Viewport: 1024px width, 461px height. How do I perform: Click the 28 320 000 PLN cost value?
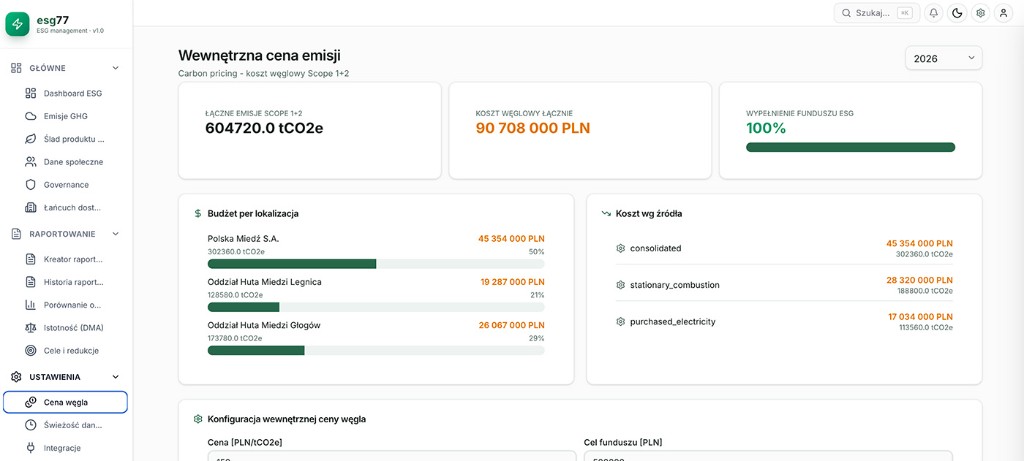[x=920, y=280]
